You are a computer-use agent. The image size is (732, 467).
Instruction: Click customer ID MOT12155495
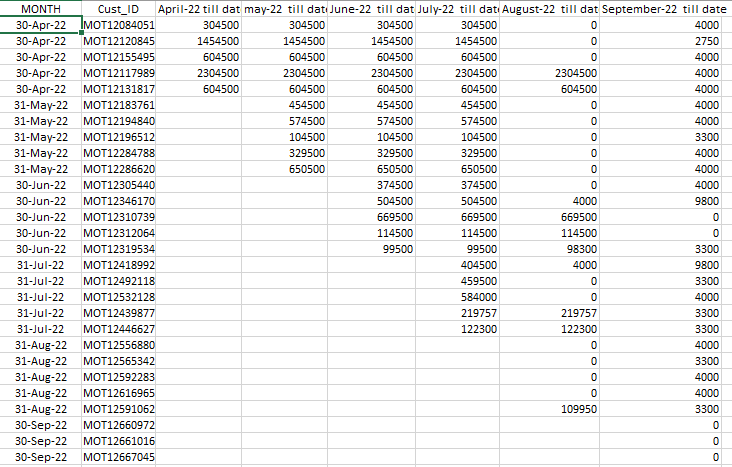[119, 57]
